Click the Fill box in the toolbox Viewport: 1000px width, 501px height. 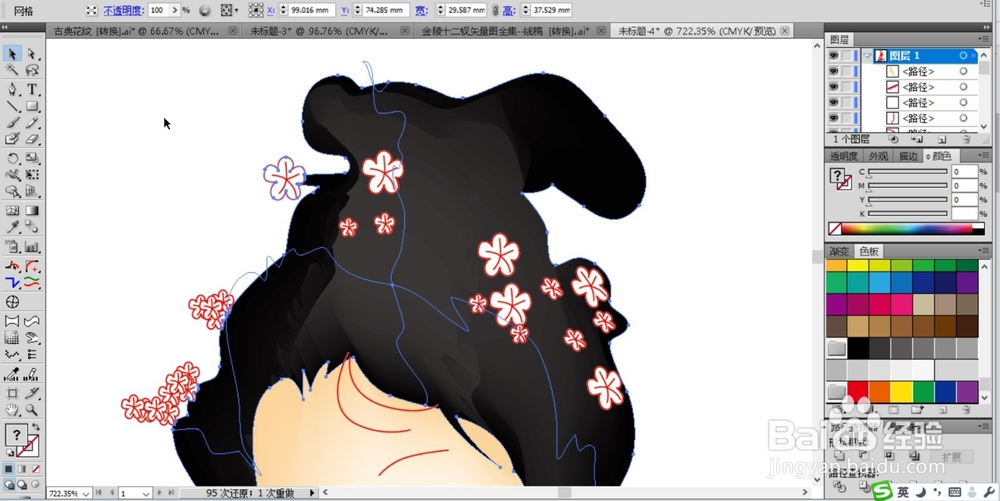pos(16,435)
